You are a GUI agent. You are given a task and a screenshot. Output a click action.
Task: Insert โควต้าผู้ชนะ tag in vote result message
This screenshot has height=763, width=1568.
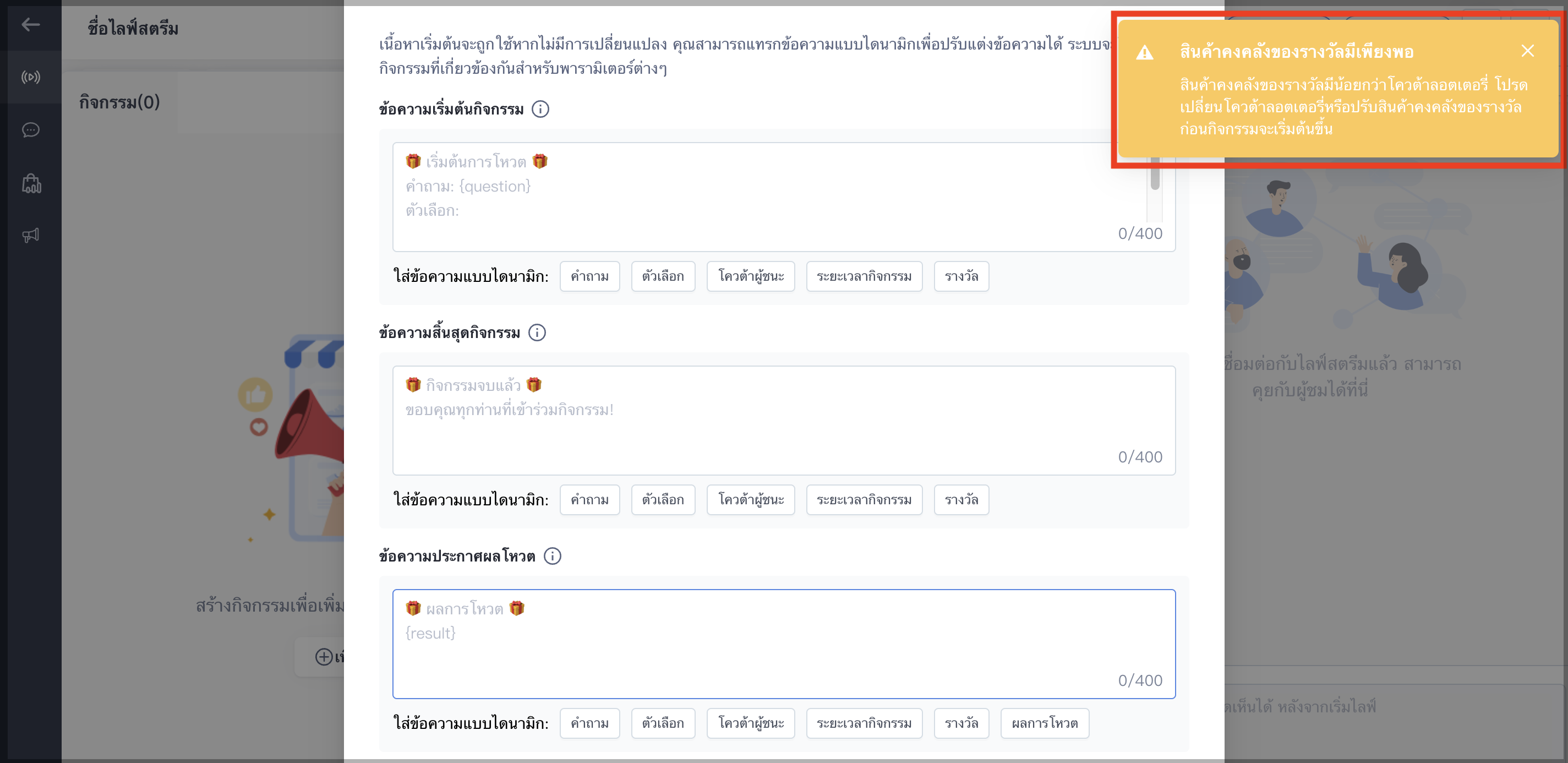pos(751,723)
